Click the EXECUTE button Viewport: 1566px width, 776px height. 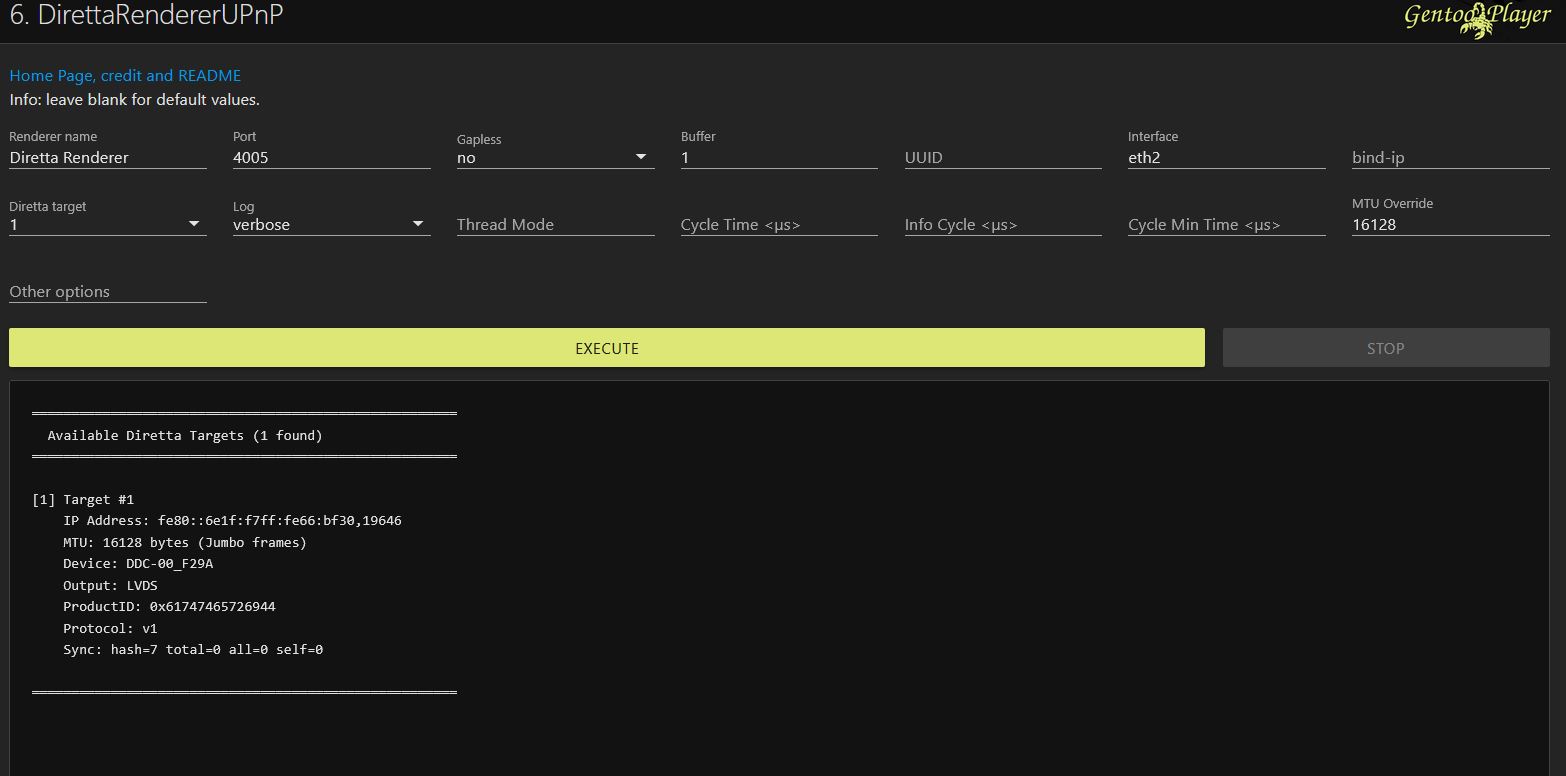click(x=607, y=348)
